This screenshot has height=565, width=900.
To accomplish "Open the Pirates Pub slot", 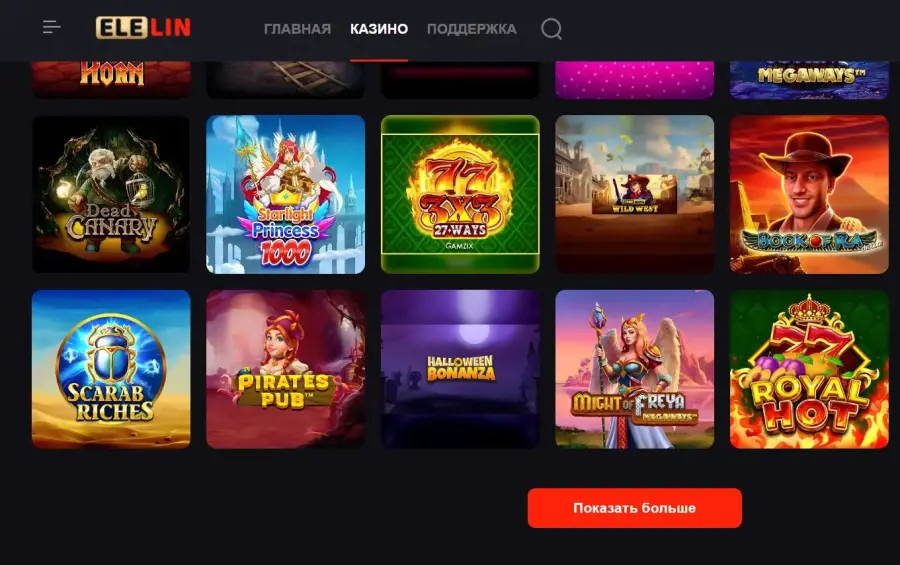I will (285, 369).
